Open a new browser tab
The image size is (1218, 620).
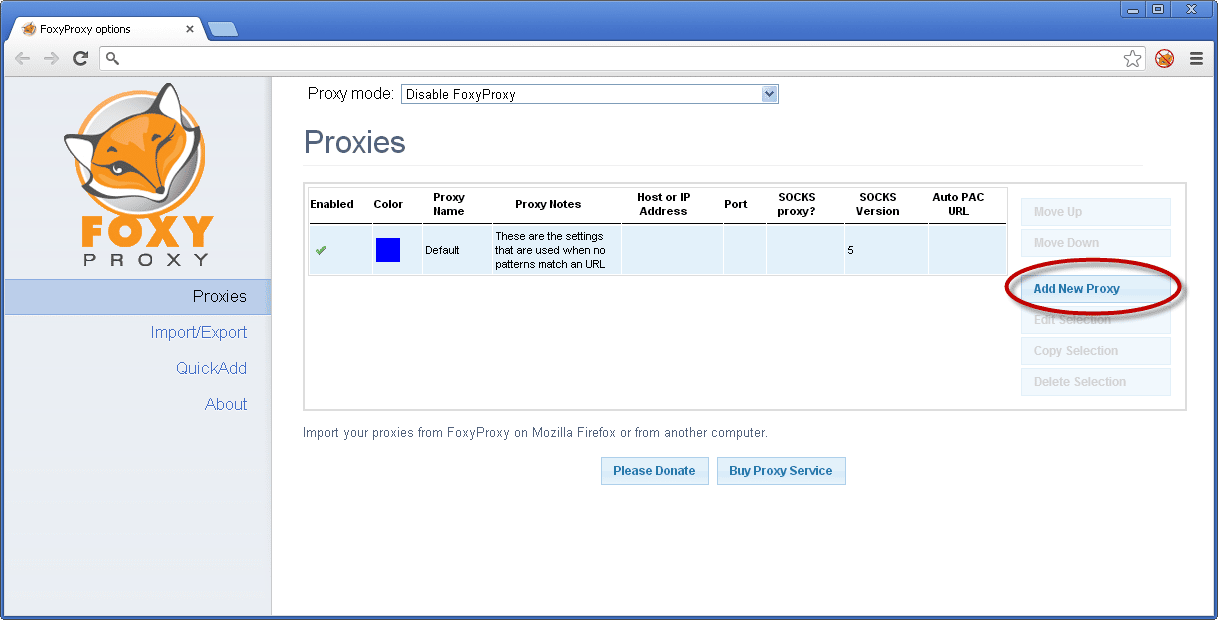pyautogui.click(x=222, y=29)
